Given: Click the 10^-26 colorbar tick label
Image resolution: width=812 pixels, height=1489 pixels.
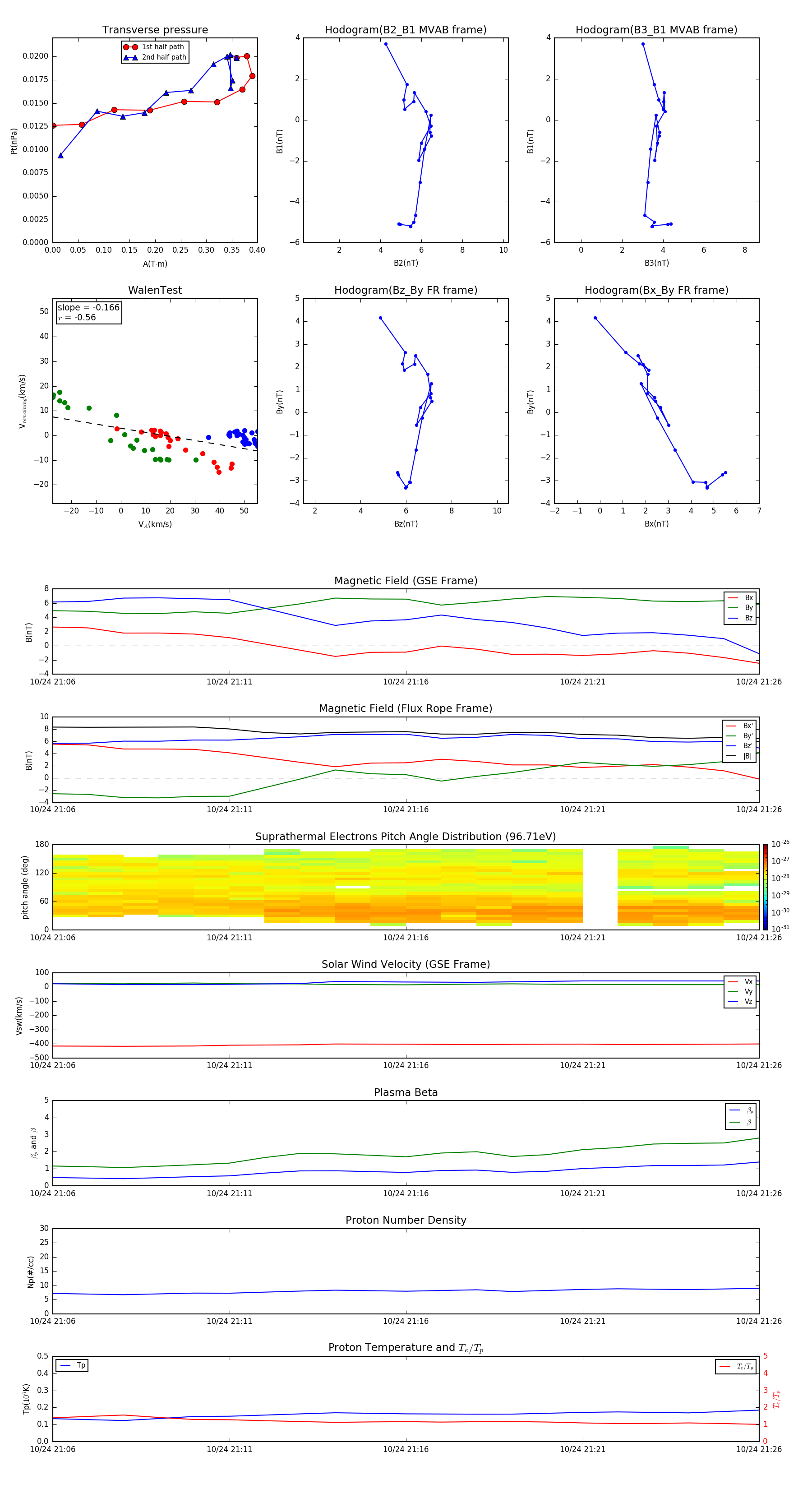Looking at the screenshot, I should [x=780, y=844].
